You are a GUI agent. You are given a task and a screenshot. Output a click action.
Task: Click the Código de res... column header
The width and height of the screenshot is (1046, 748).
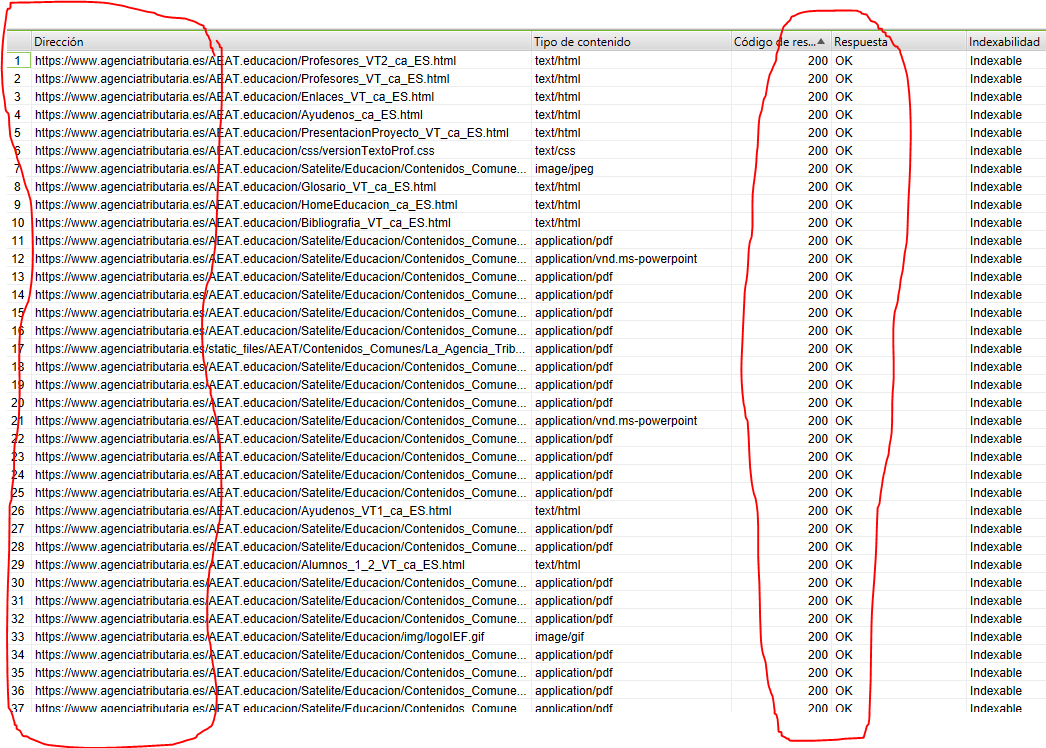click(x=774, y=41)
